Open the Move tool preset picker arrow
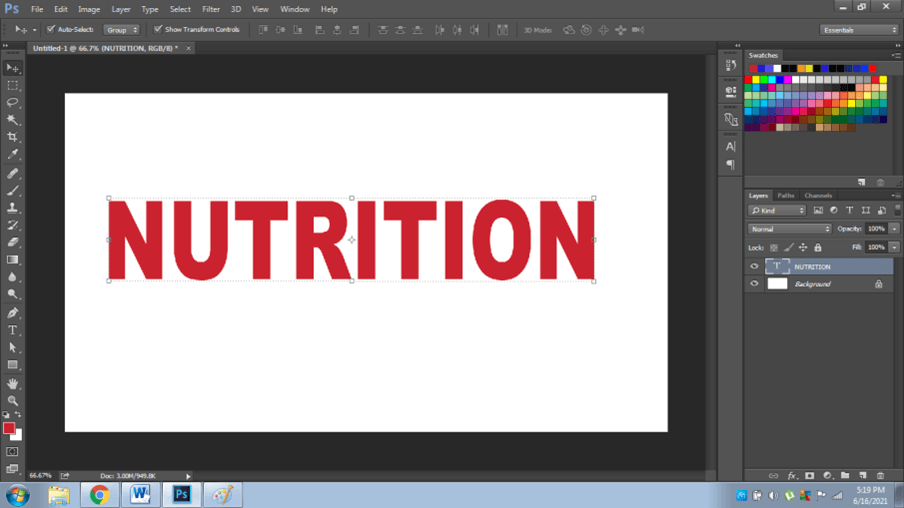This screenshot has height=508, width=904. click(x=34, y=30)
